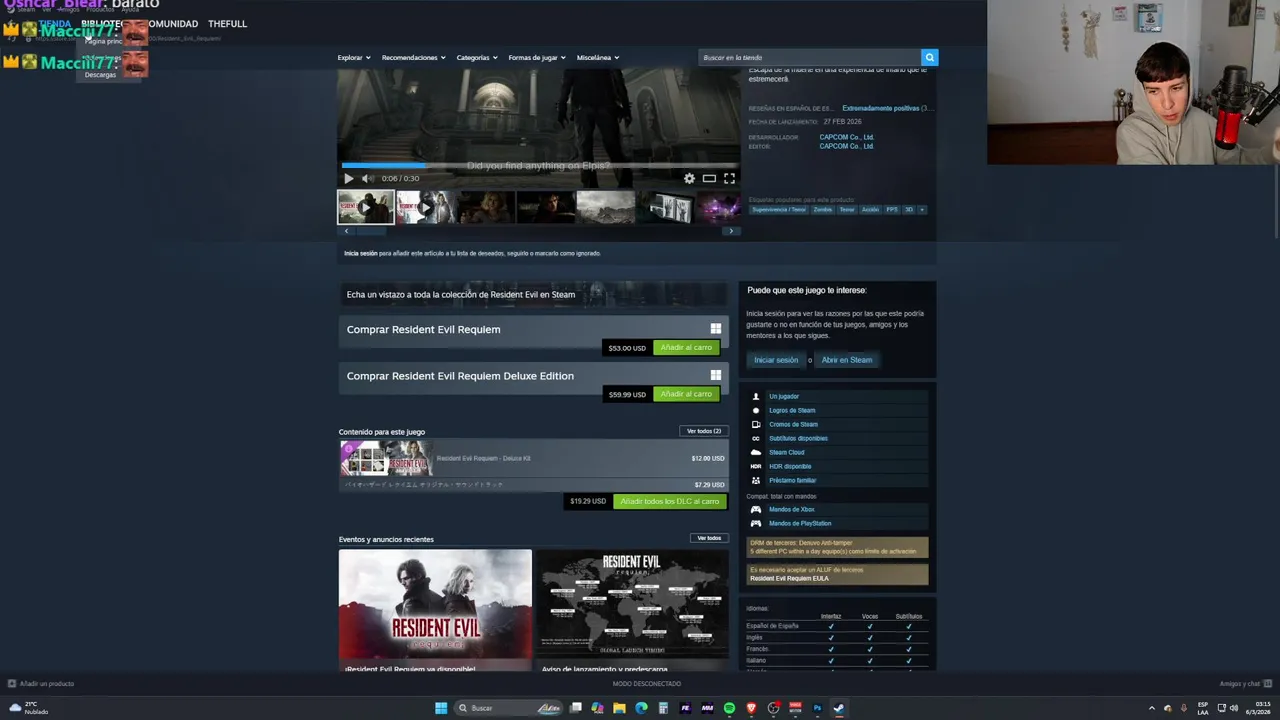The height and width of the screenshot is (720, 1280).
Task: Switch to Steam in taskbar
Action: pos(839,708)
